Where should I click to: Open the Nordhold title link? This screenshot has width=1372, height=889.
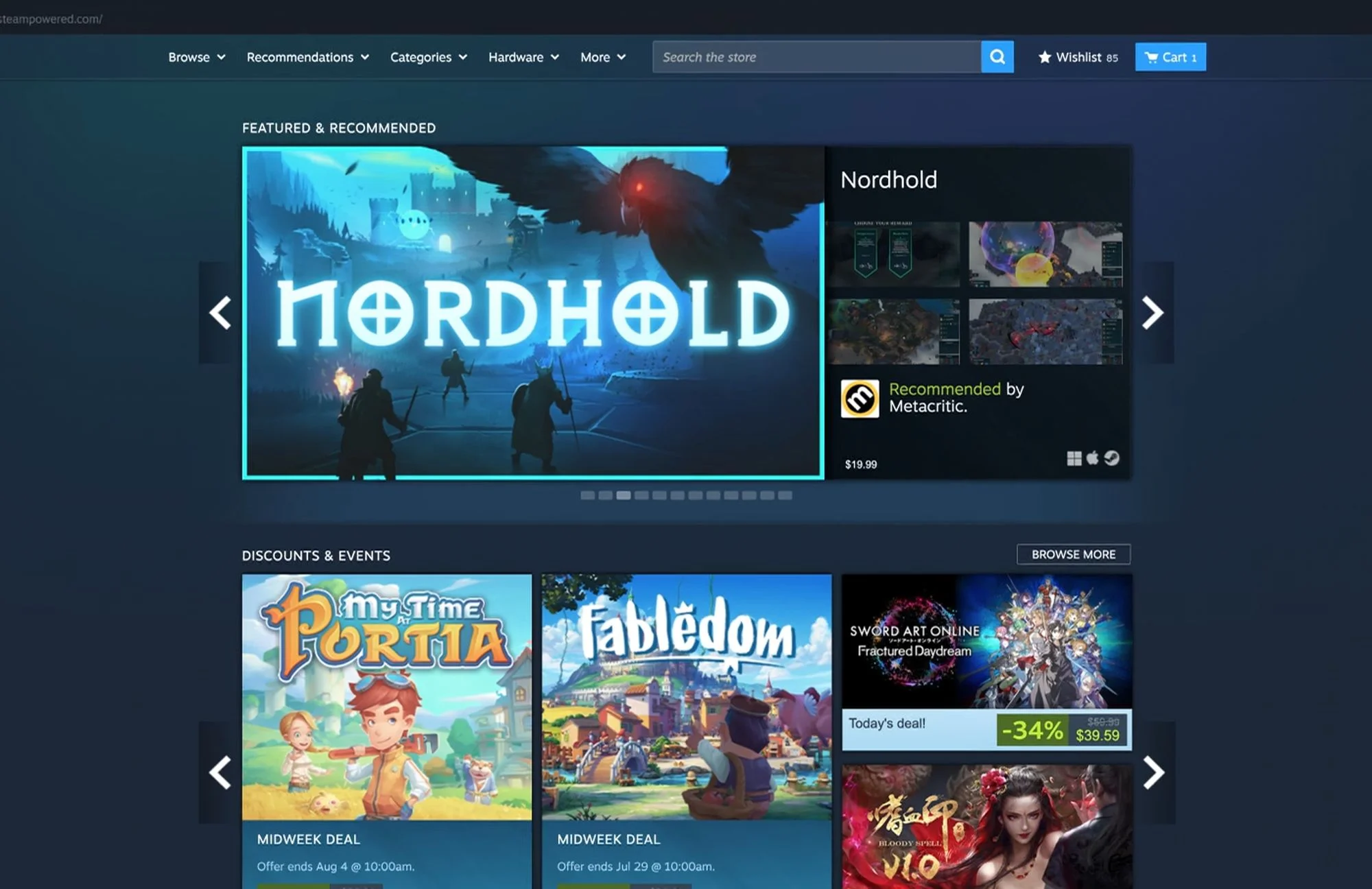tap(889, 180)
